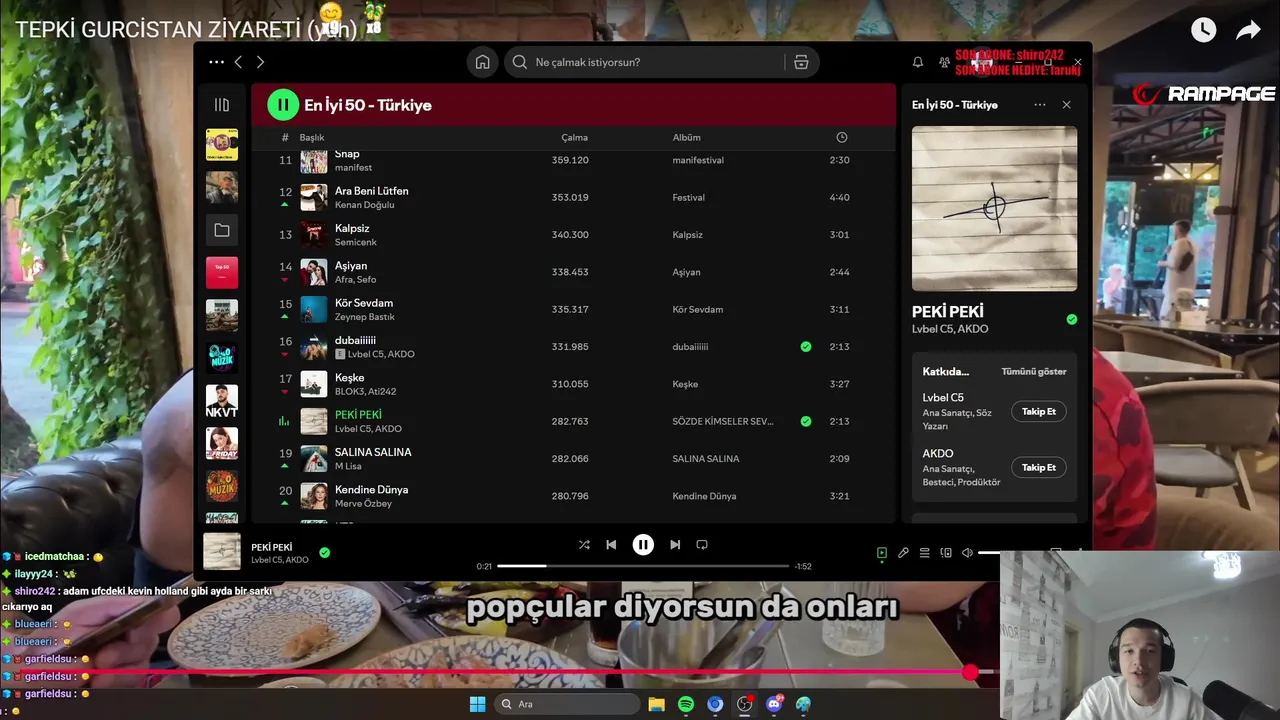Screen dimensions: 1280x720
Task: Sort by the Çalma column header
Action: click(x=574, y=138)
